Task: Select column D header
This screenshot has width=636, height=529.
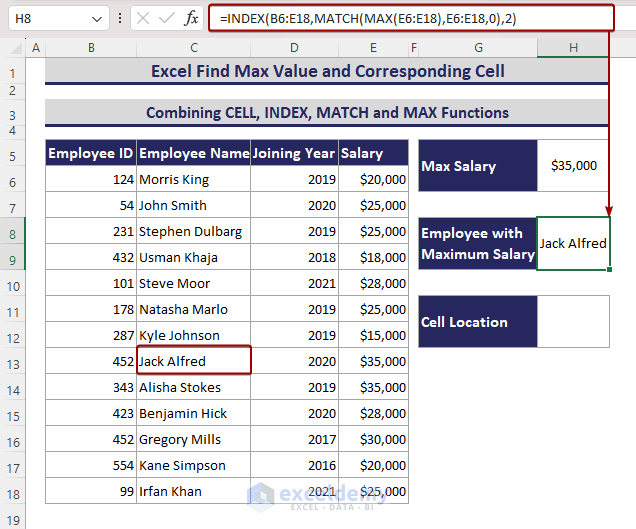Action: (294, 48)
